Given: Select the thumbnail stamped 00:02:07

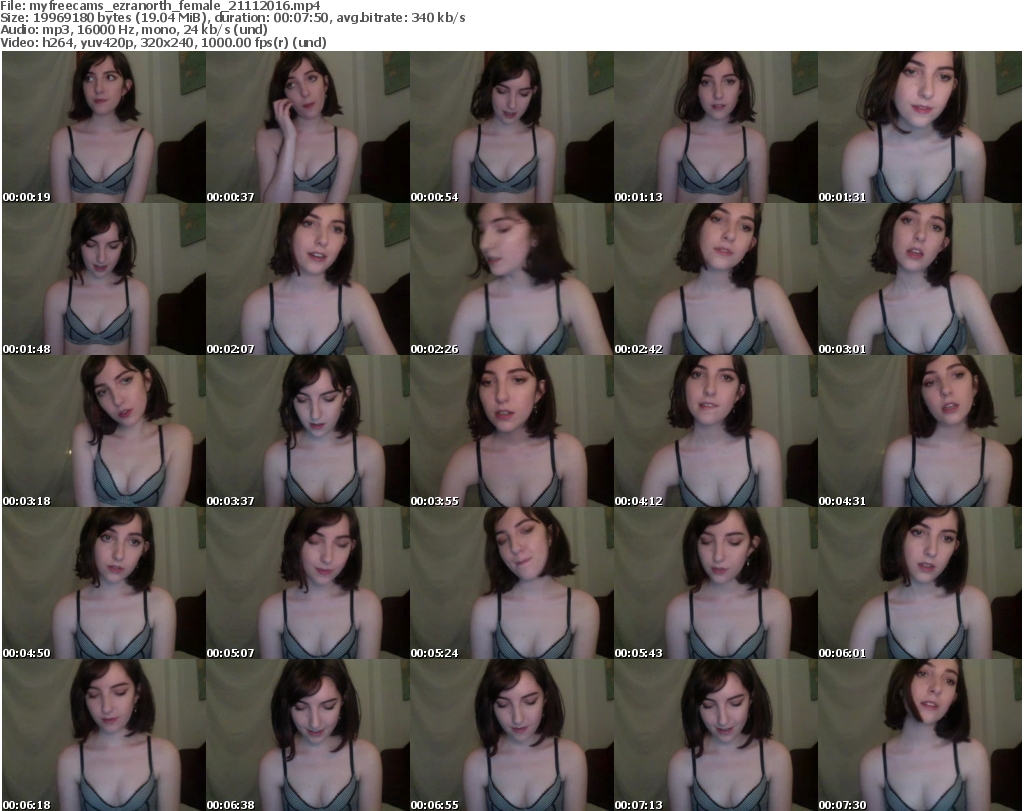Looking at the screenshot, I should (308, 279).
